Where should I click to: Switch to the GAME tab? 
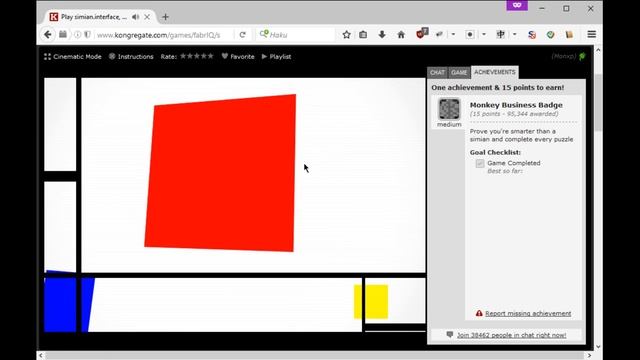(459, 72)
